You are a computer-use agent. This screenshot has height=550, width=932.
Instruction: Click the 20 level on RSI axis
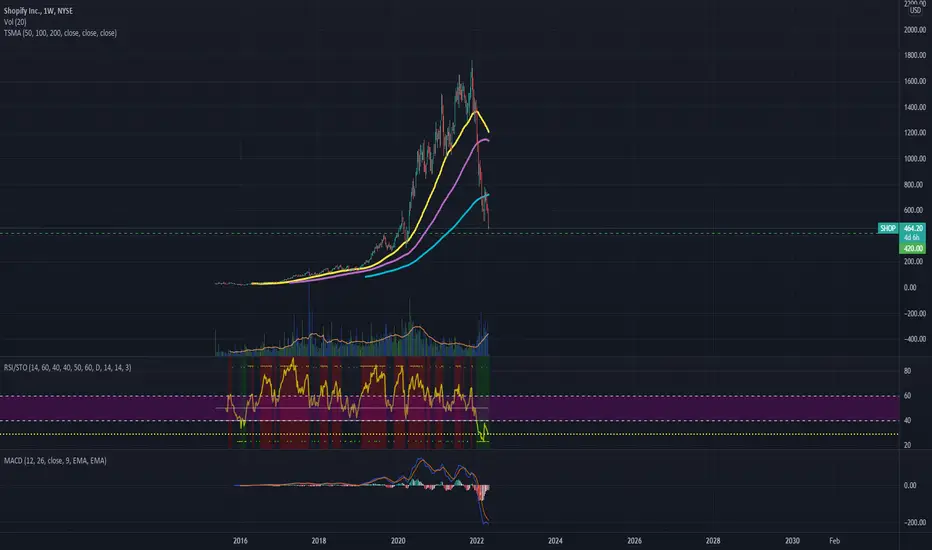click(907, 445)
